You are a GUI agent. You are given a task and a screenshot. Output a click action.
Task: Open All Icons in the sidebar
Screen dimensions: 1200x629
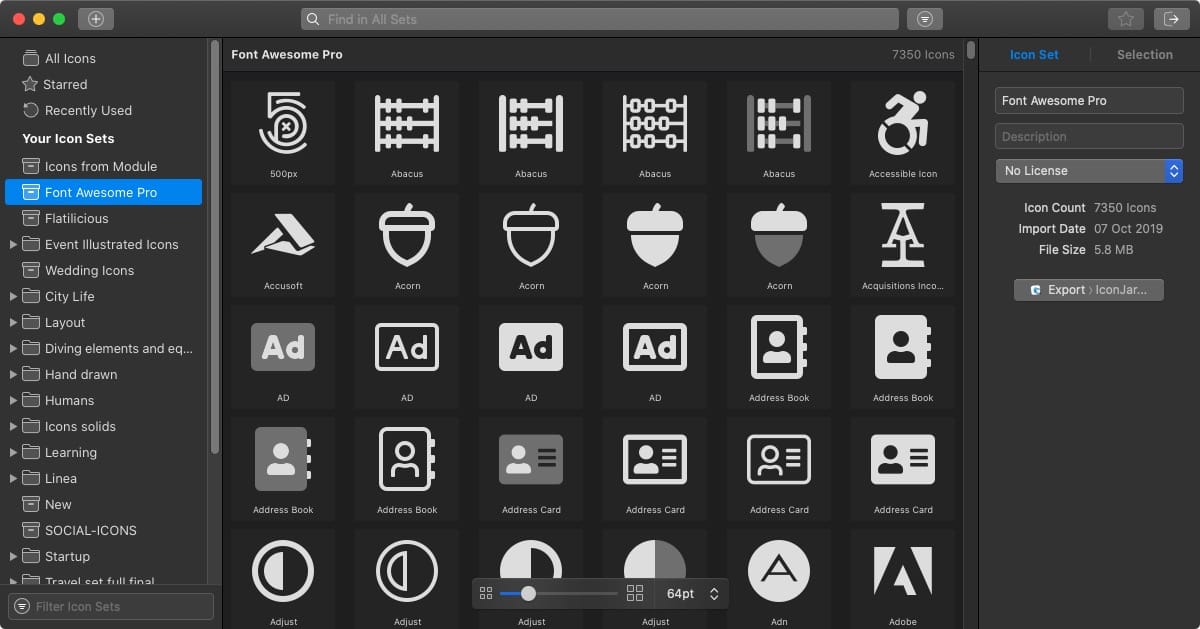[x=70, y=58]
